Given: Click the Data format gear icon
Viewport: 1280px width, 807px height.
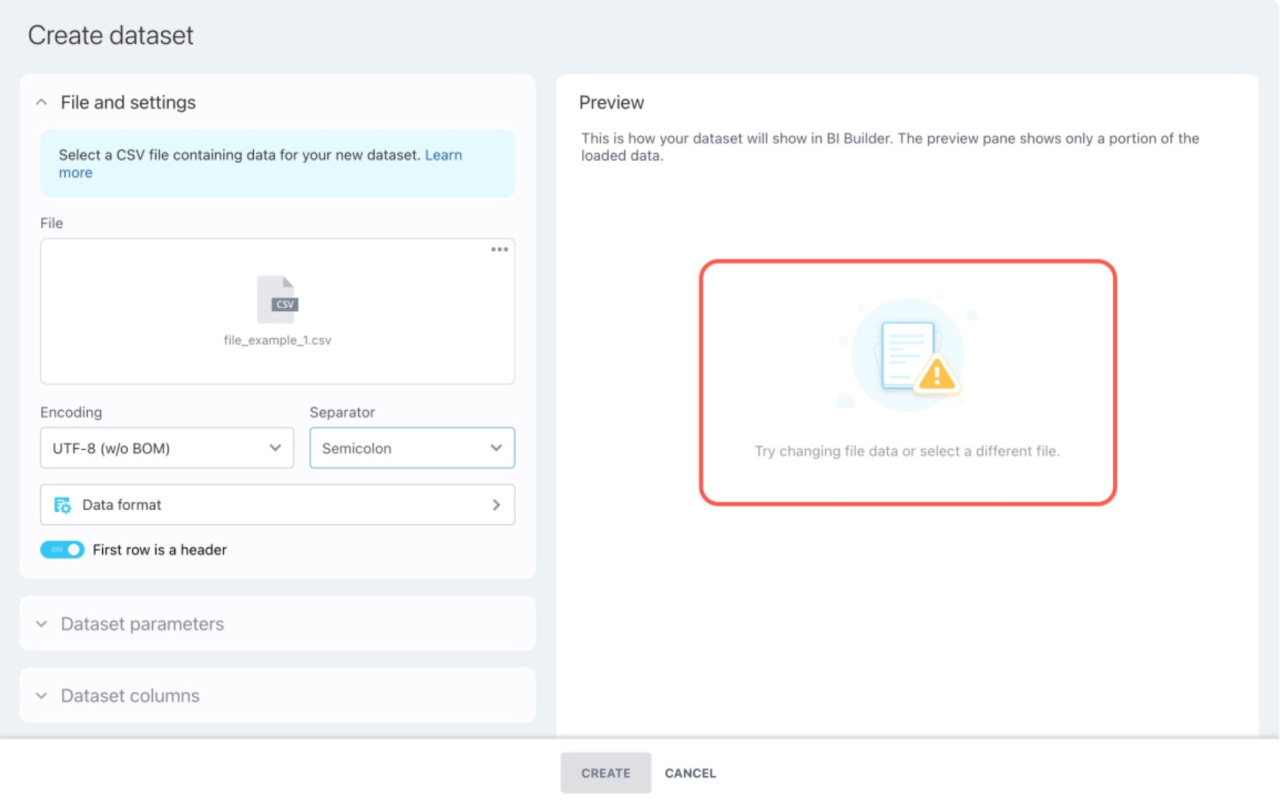Looking at the screenshot, I should [x=62, y=505].
